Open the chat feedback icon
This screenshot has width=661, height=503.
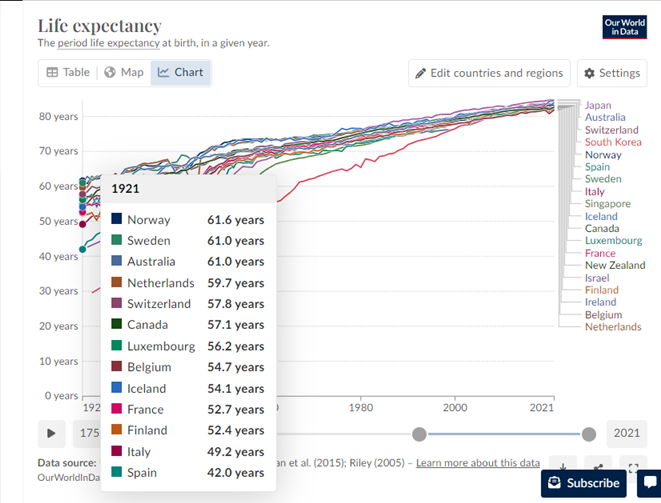[651, 482]
